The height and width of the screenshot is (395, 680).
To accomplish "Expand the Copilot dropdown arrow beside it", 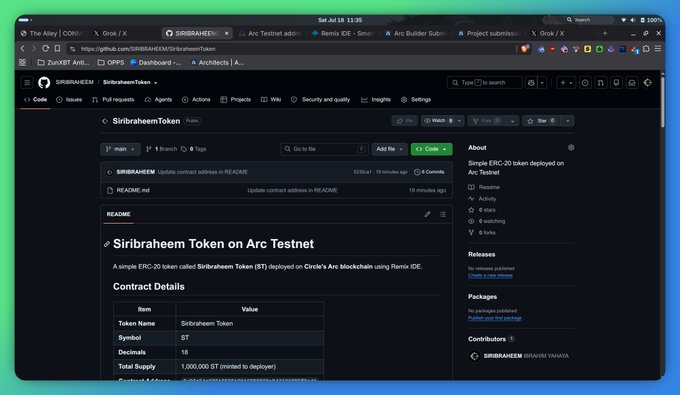I will point(542,82).
